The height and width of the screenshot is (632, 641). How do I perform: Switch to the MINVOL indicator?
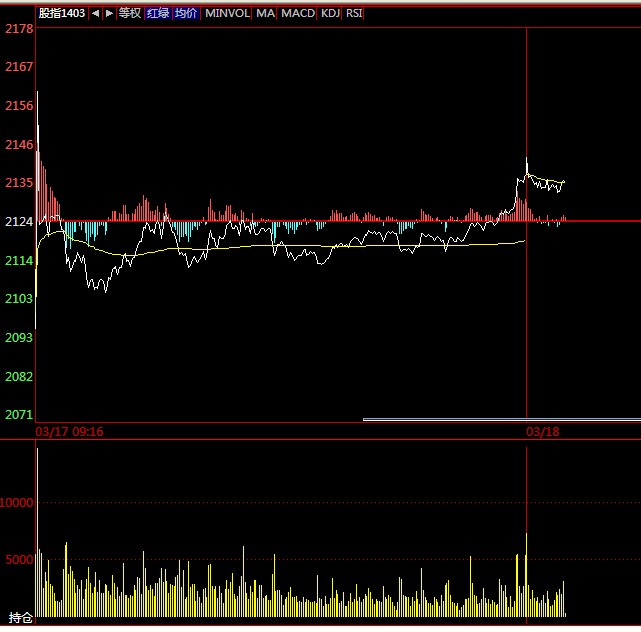226,13
